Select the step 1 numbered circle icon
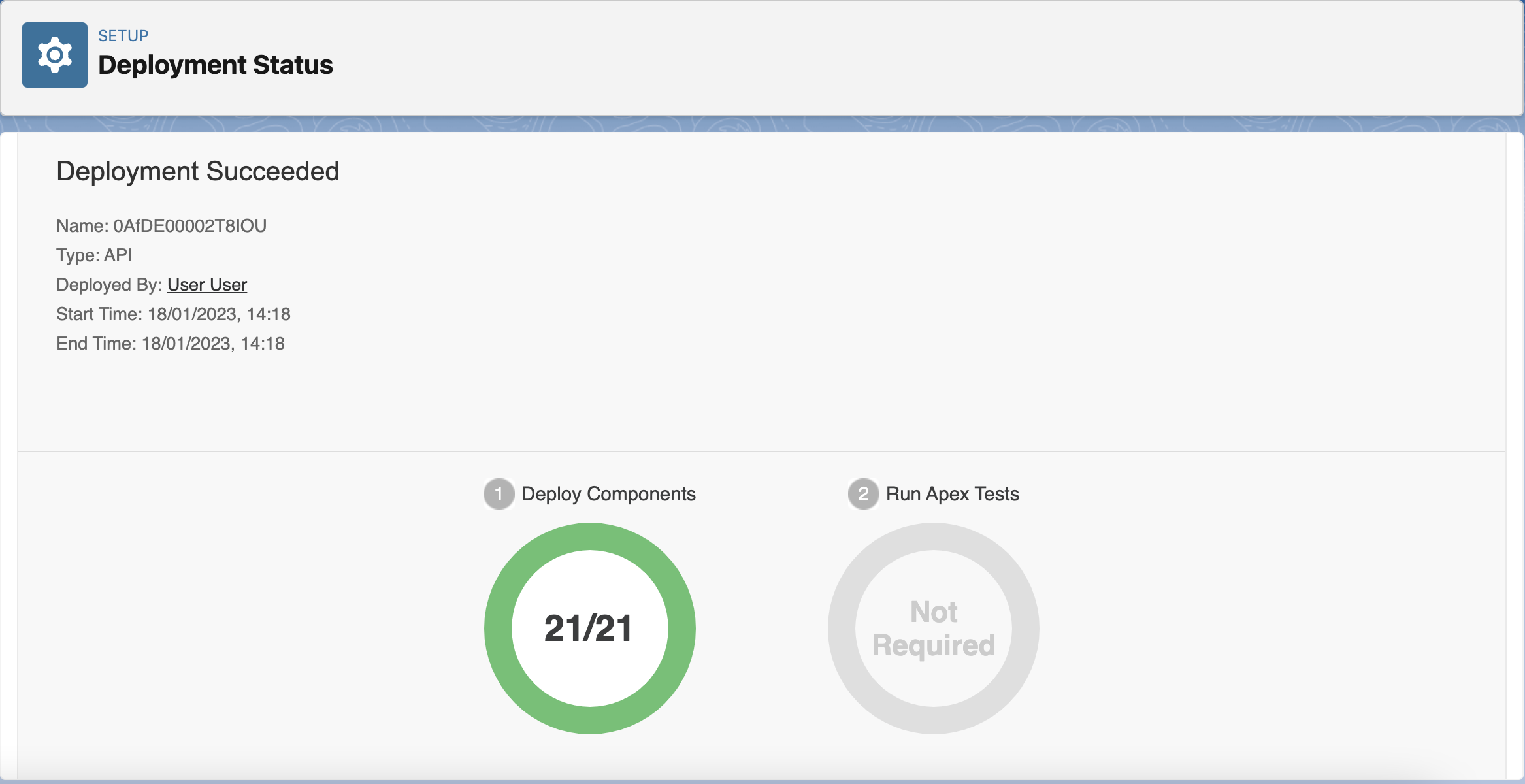 tap(499, 495)
